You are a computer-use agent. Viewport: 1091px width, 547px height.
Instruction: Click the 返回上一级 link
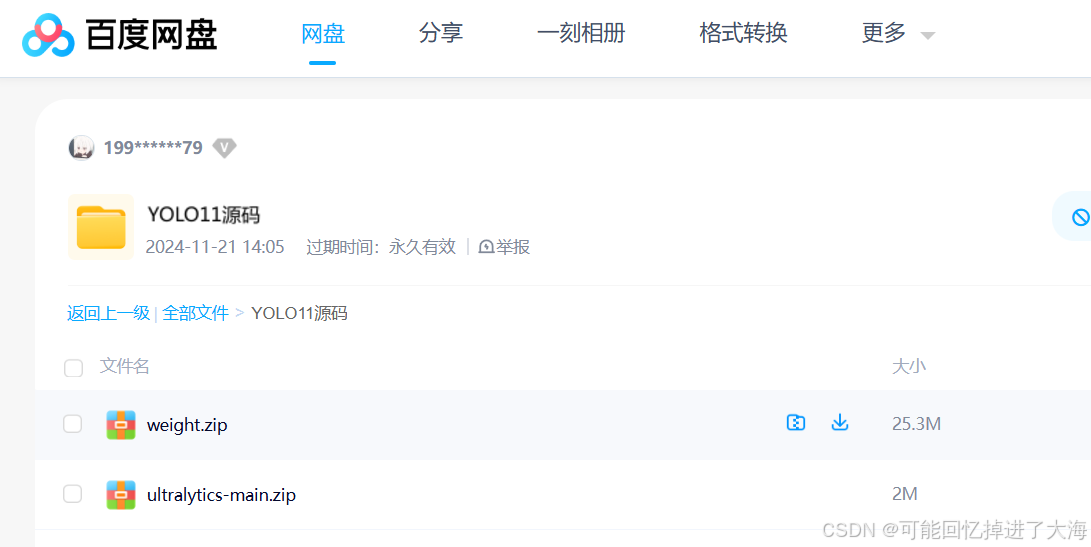coord(109,313)
